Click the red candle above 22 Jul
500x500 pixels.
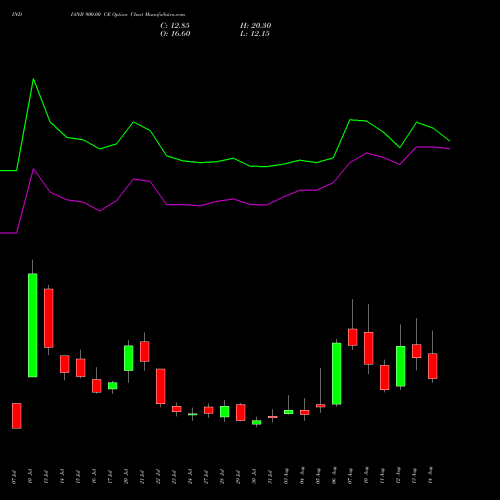pyautogui.click(x=161, y=386)
